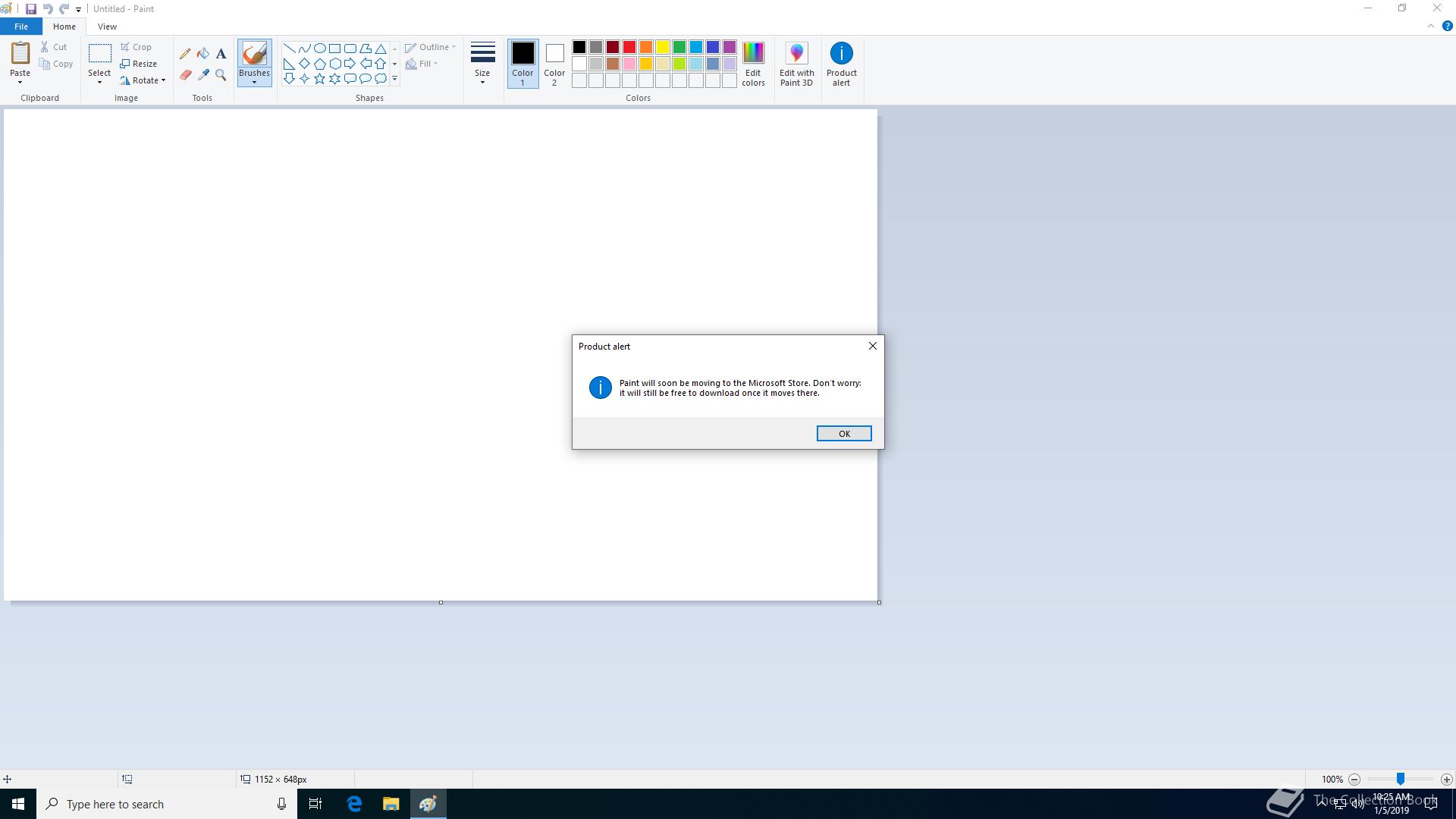
Task: Open Customize Quick Access Toolbar dropdown
Action: click(x=78, y=10)
